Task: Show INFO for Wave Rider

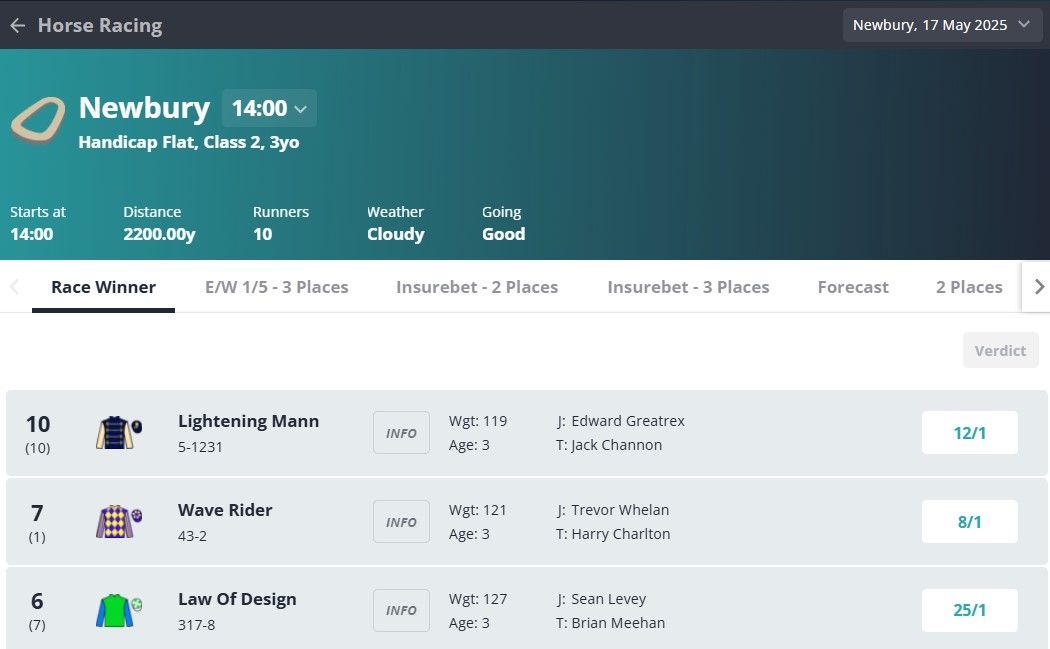Action: tap(401, 522)
